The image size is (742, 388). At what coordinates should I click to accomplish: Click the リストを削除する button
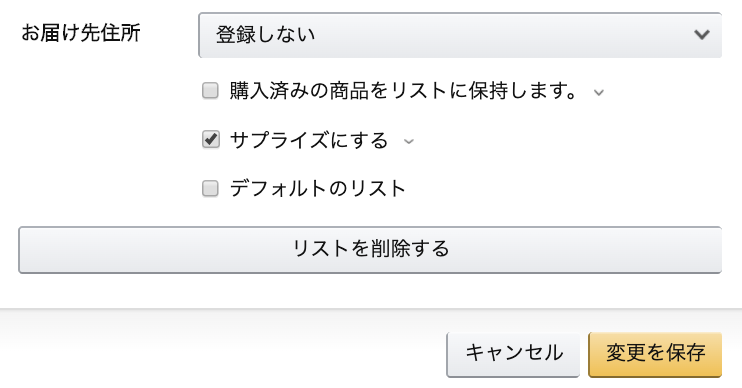370,250
